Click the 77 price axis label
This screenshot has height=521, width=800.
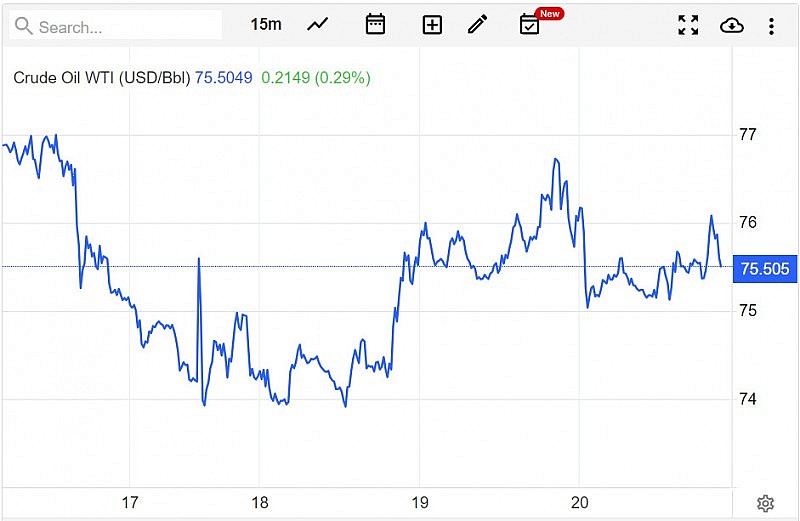[x=747, y=134]
